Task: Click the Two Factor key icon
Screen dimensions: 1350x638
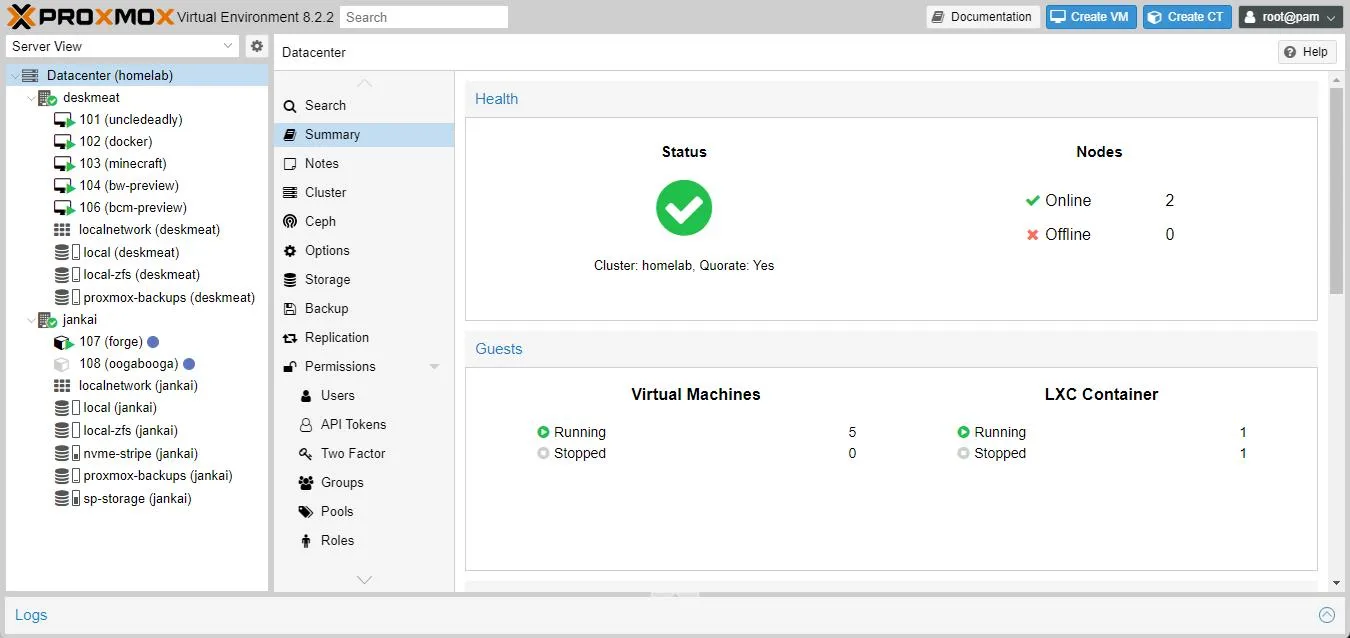Action: (306, 454)
